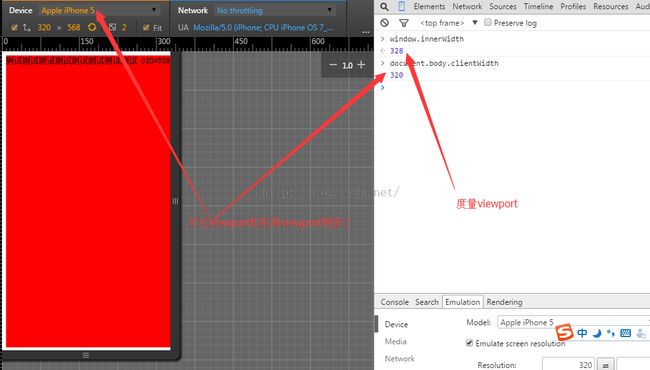The height and width of the screenshot is (370, 650).
Task: Select Device section in Emulation sidebar
Action: coord(396,324)
